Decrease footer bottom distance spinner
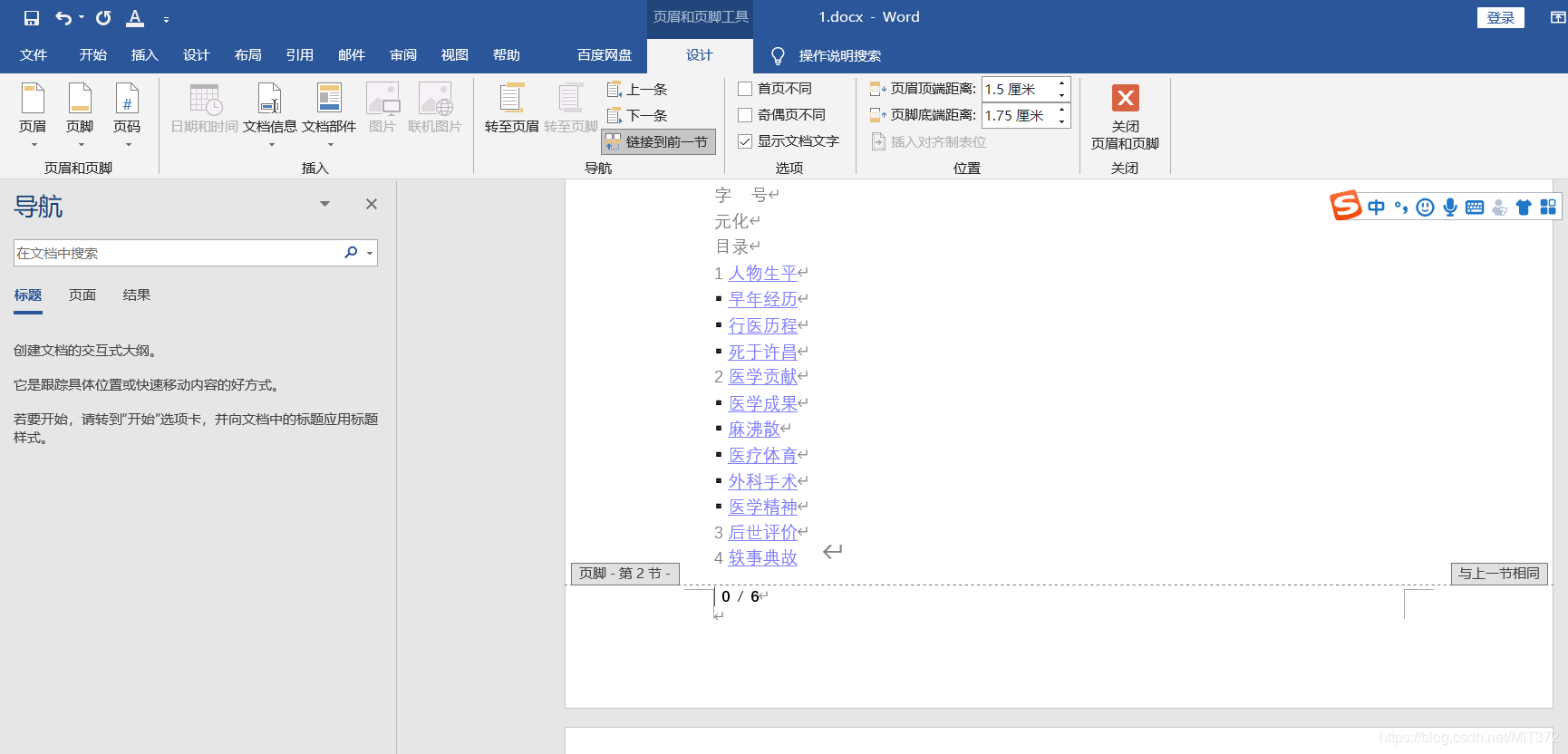 (1061, 121)
